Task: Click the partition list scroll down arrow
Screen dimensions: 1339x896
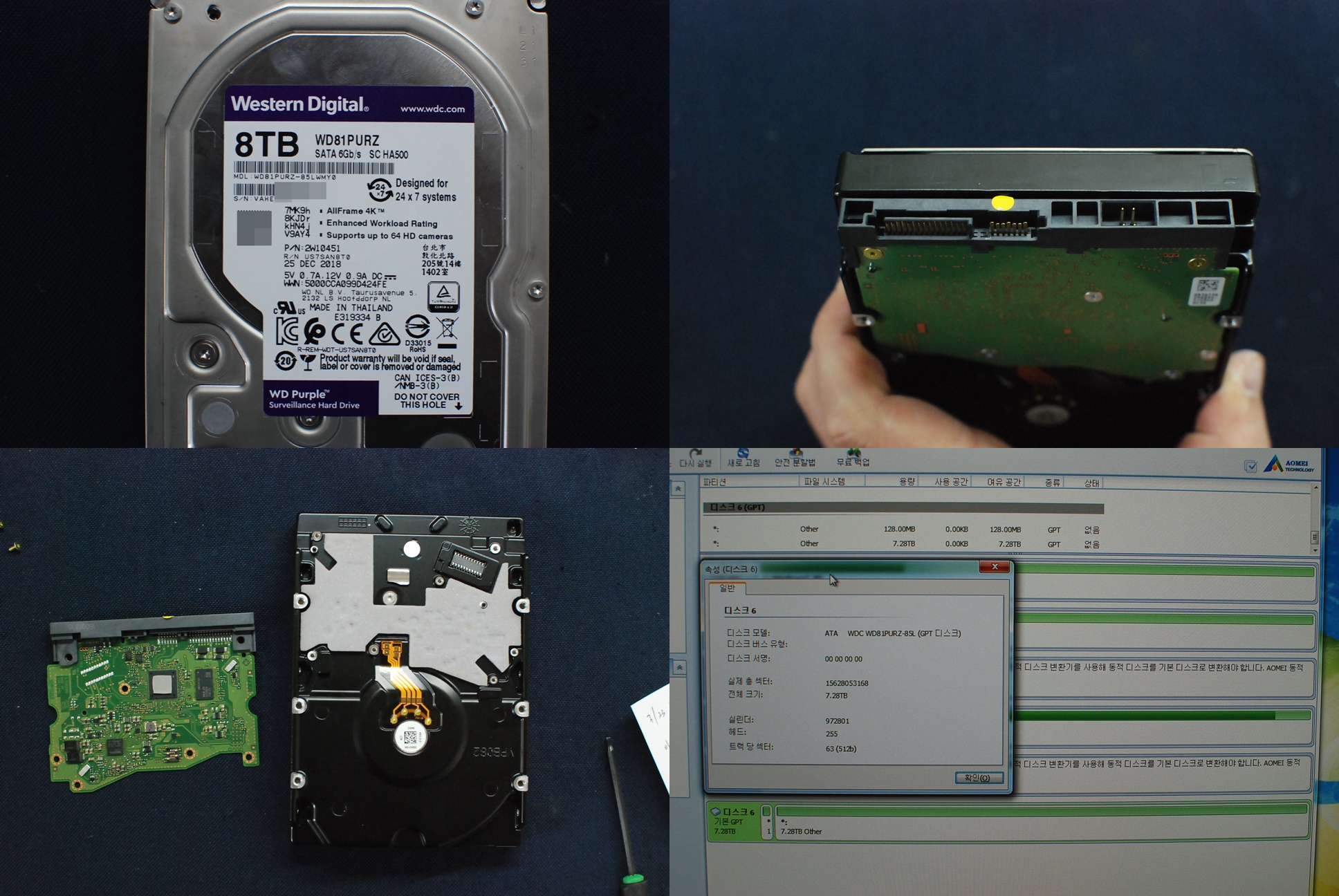Action: [x=1315, y=550]
